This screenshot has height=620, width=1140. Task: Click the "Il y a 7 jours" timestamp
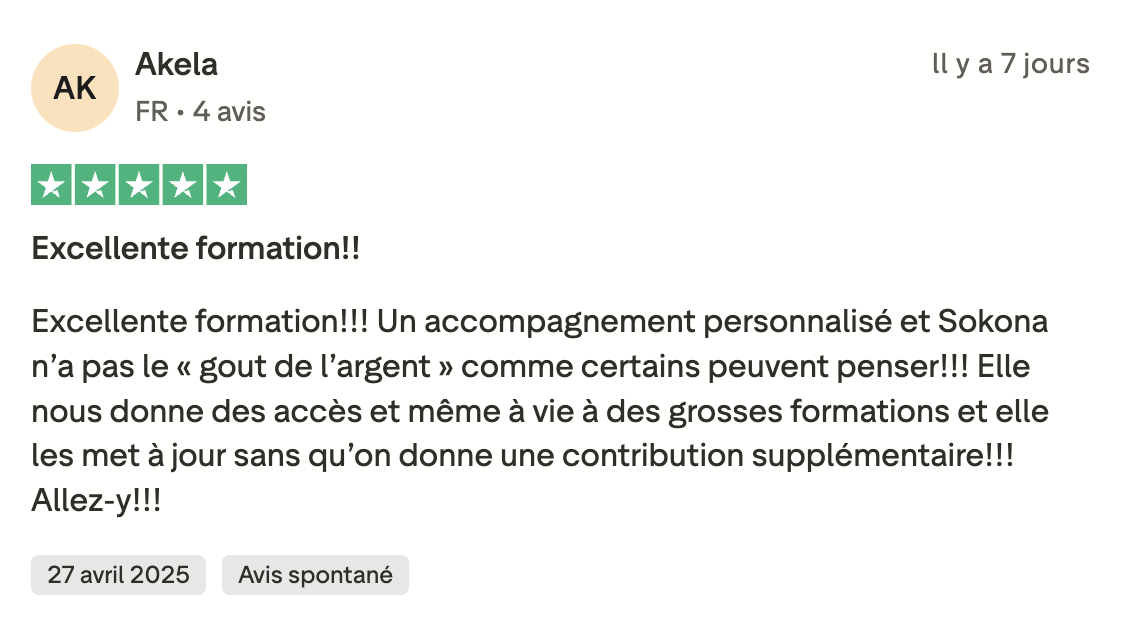pyautogui.click(x=1010, y=65)
